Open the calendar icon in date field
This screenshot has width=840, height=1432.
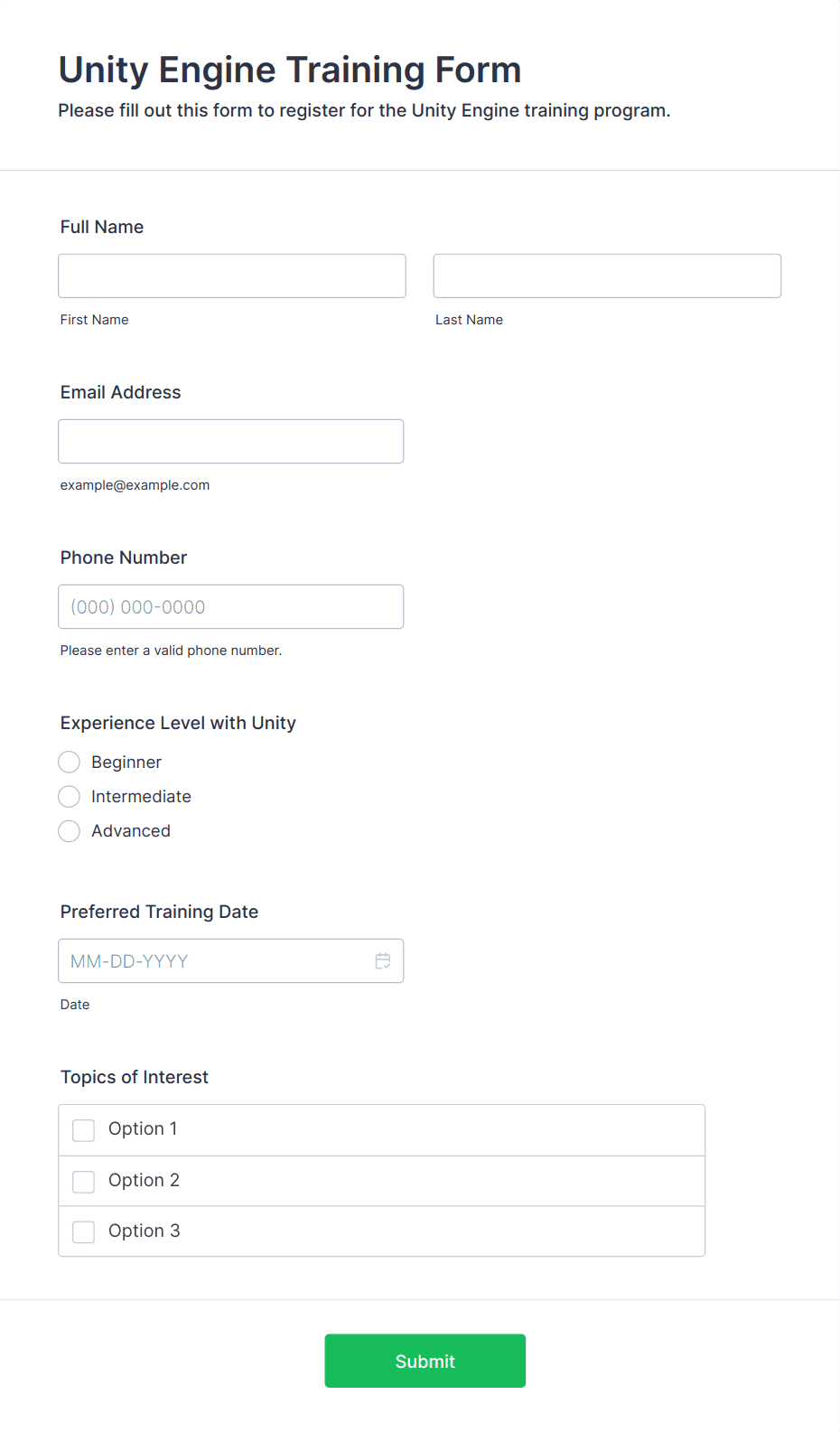(x=383, y=961)
